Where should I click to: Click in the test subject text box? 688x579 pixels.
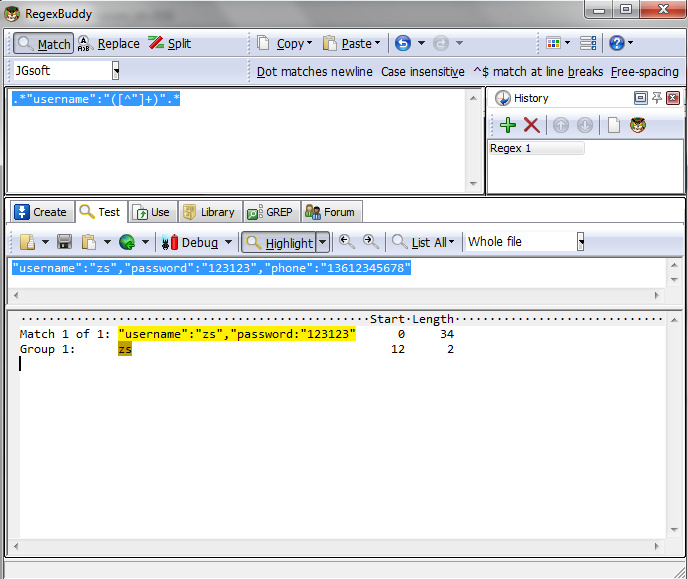click(338, 273)
